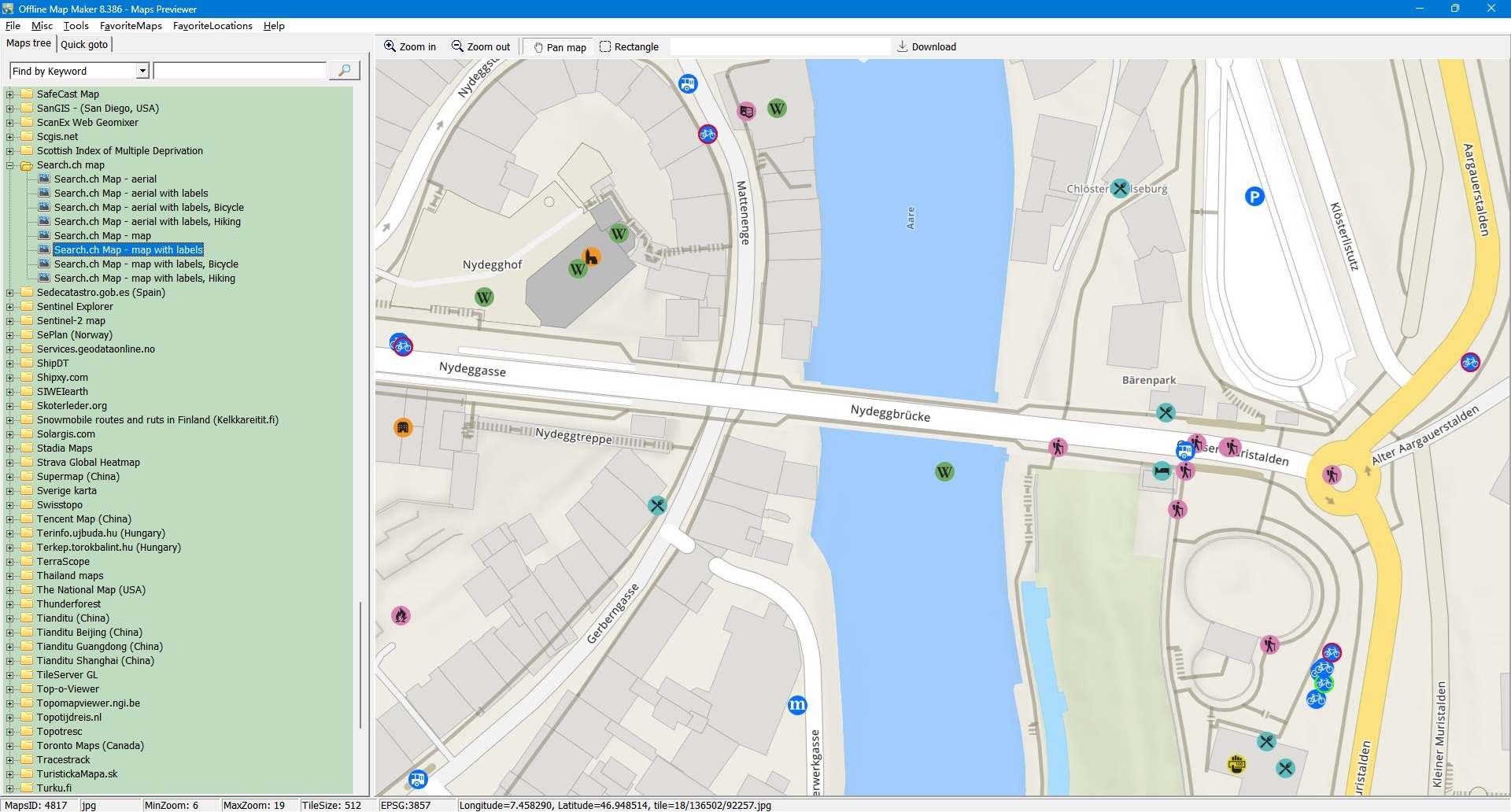This screenshot has height=812, width=1511.
Task: Click the keyword search text field
Action: click(240, 71)
